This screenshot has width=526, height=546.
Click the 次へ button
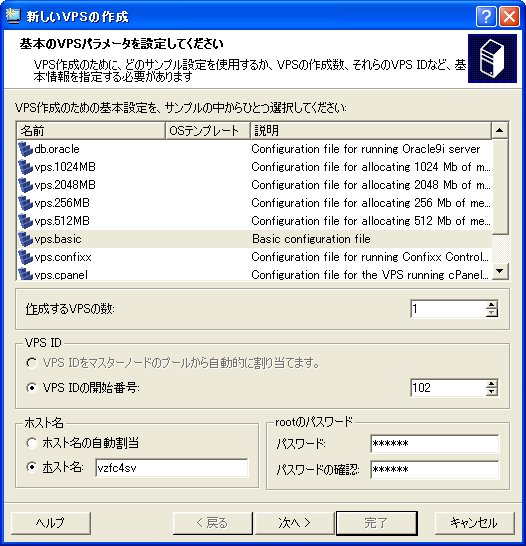[x=294, y=523]
